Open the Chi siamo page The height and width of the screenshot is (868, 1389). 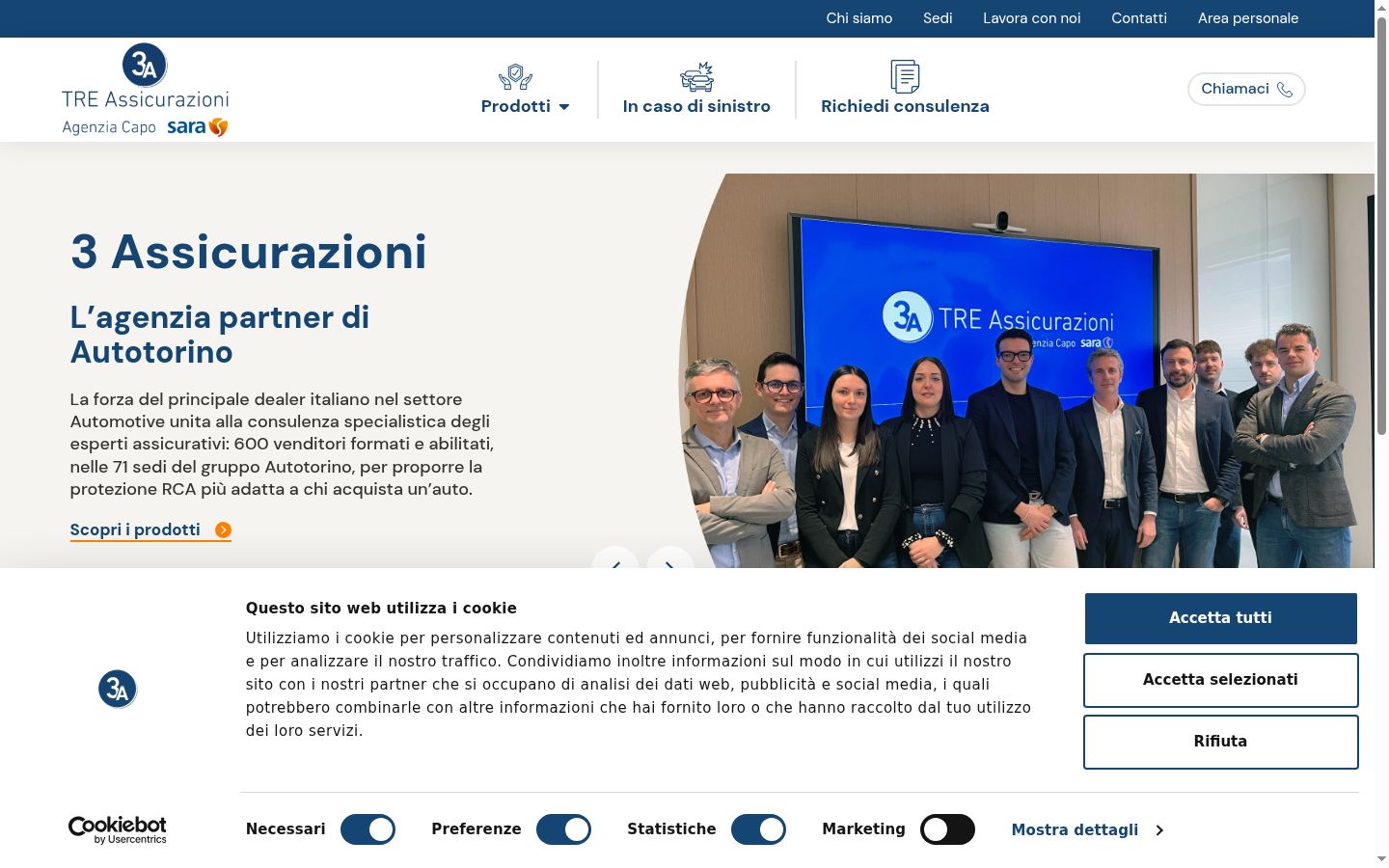tap(859, 18)
